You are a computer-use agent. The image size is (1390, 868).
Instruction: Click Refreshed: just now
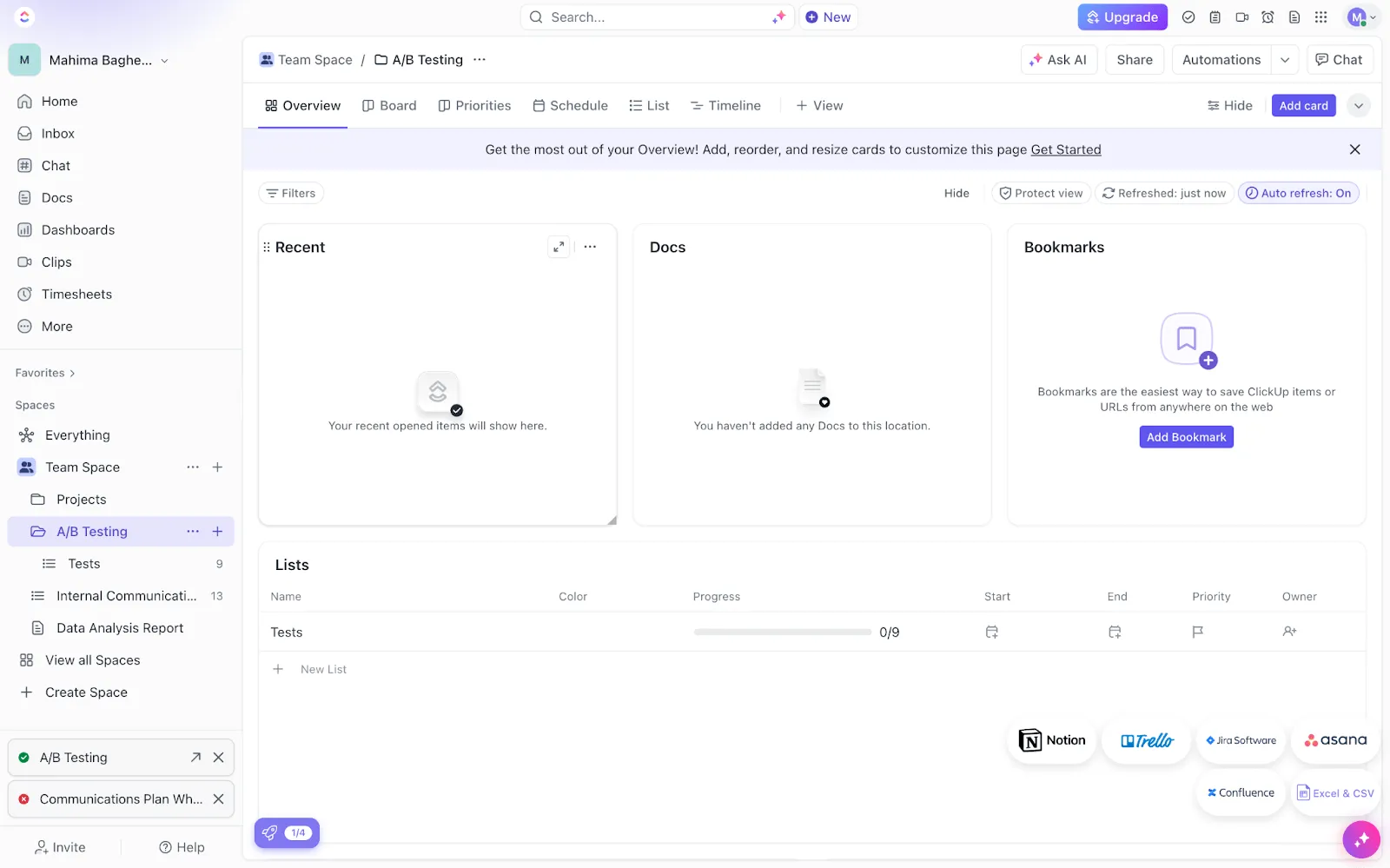tap(1164, 193)
